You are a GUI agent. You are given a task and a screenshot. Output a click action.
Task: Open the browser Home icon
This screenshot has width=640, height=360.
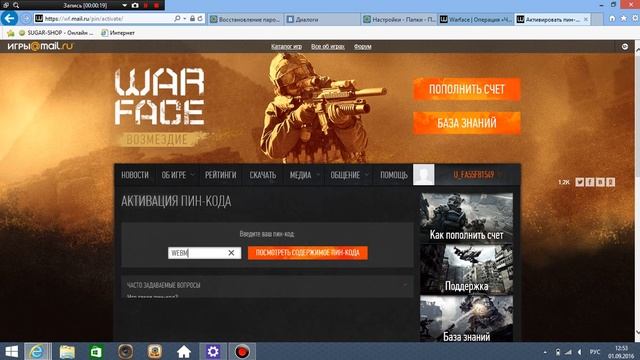point(612,18)
